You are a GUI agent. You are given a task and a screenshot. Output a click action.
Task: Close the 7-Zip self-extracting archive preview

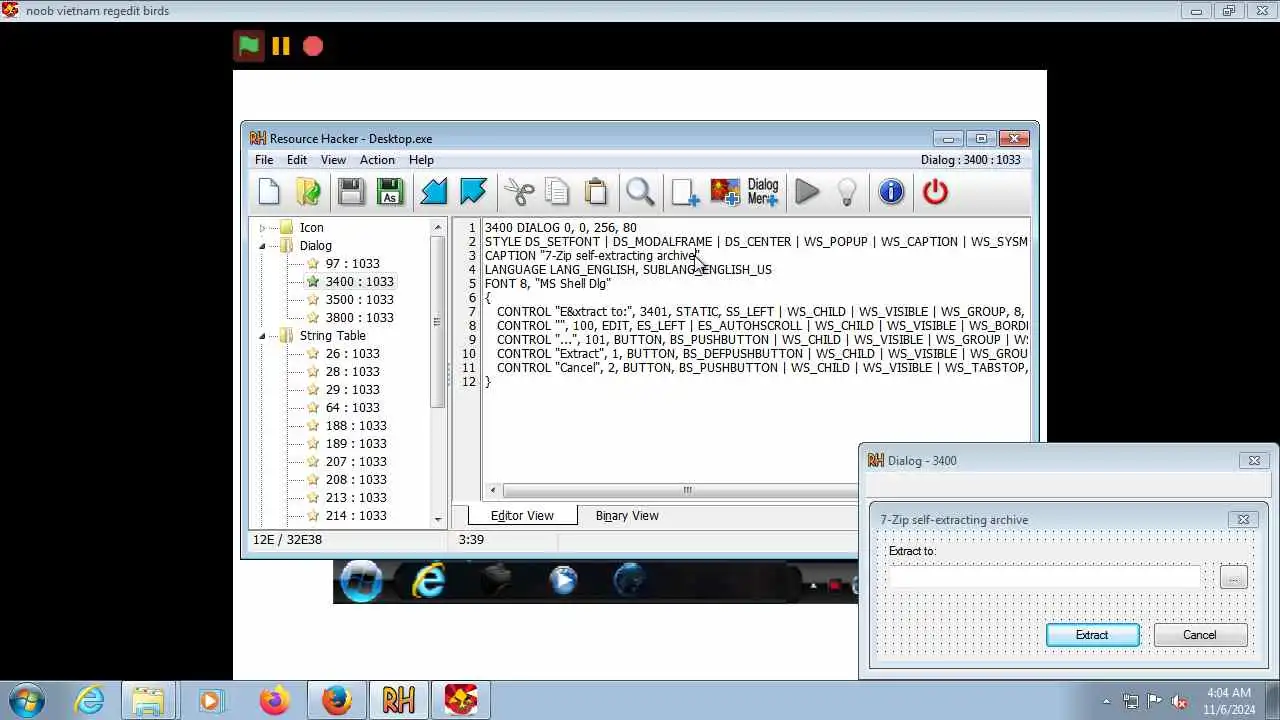pyautogui.click(x=1243, y=520)
